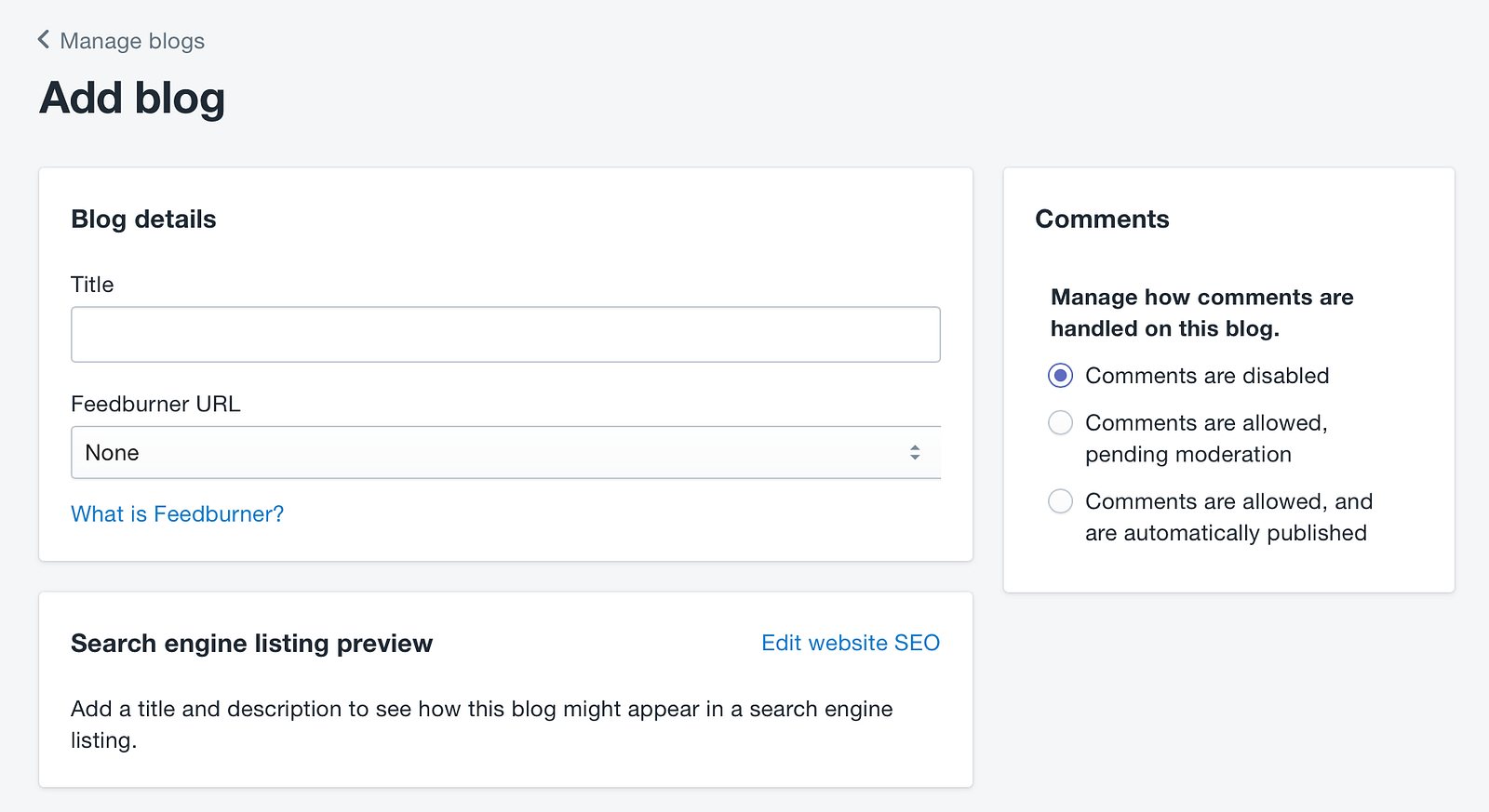Go back via the Manage blogs link
This screenshot has width=1489, height=812.
[x=131, y=41]
